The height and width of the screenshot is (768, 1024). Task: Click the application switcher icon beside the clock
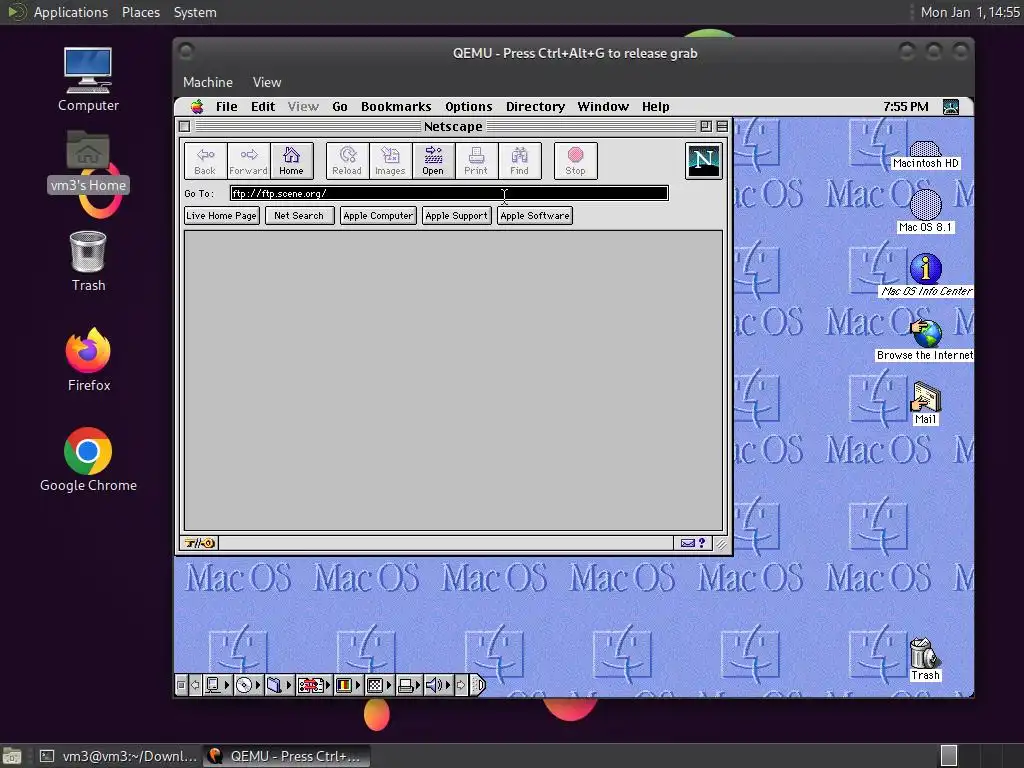951,106
